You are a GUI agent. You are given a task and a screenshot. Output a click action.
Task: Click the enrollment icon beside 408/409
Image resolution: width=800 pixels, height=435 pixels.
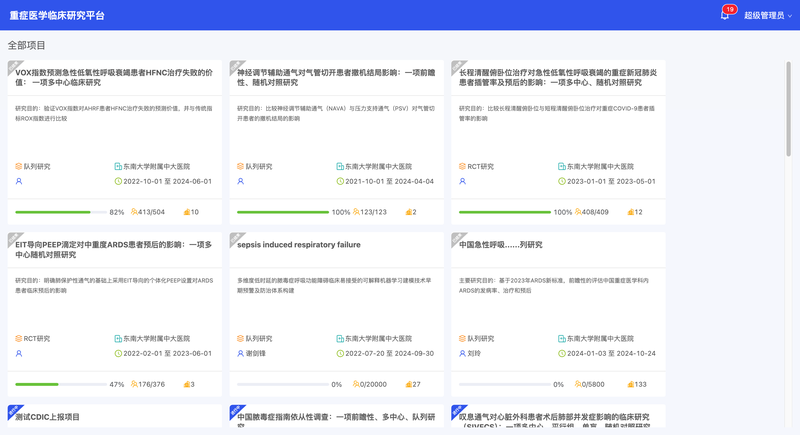click(578, 212)
